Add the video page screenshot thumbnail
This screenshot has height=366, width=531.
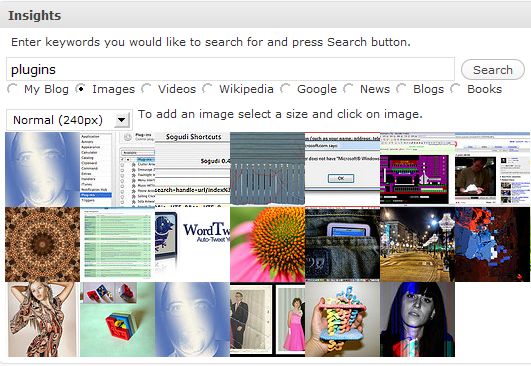coord(492,169)
